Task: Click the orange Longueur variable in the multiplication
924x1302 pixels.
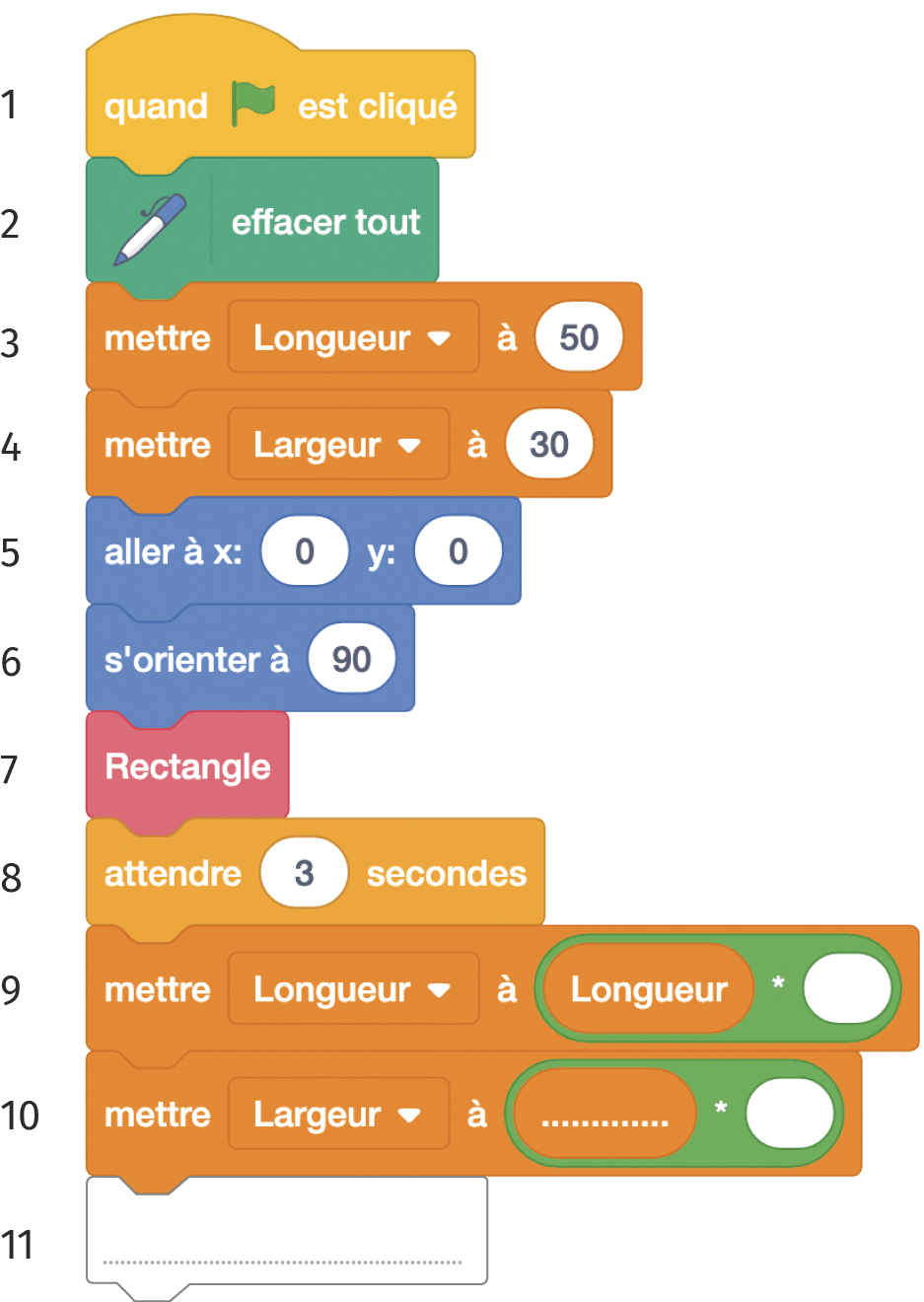Action: tap(648, 988)
